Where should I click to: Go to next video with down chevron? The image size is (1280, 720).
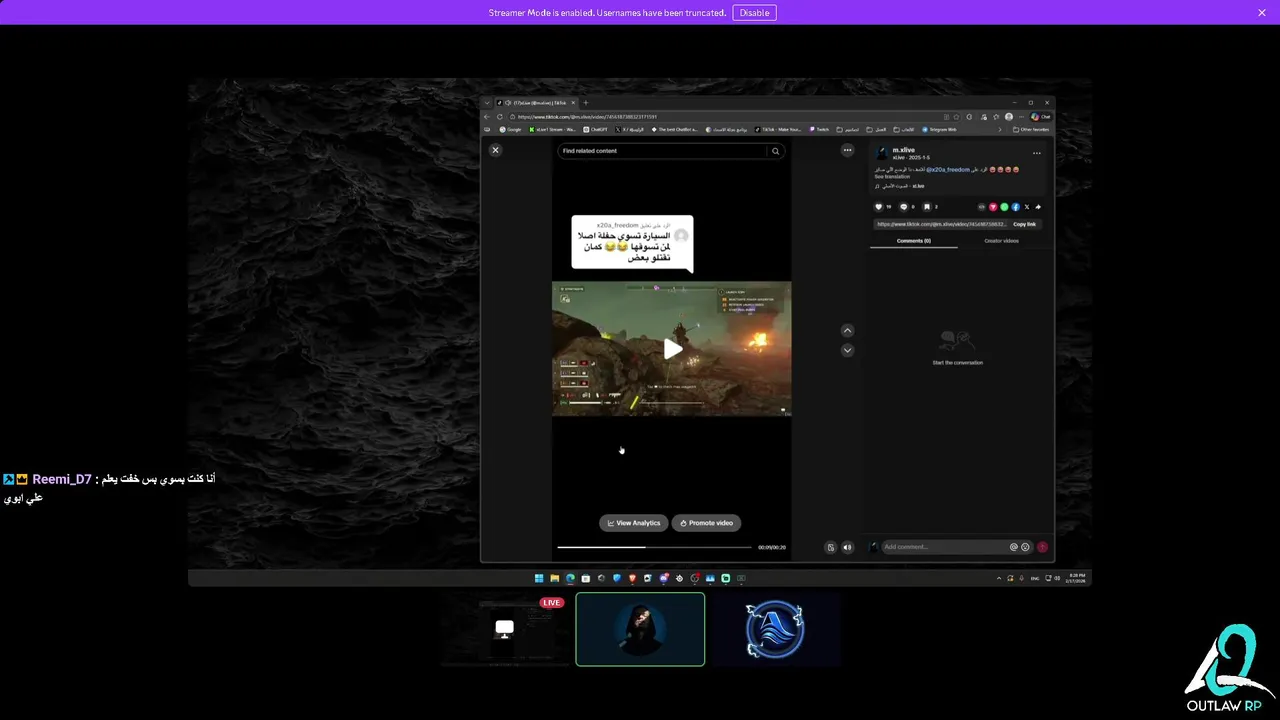pos(847,350)
